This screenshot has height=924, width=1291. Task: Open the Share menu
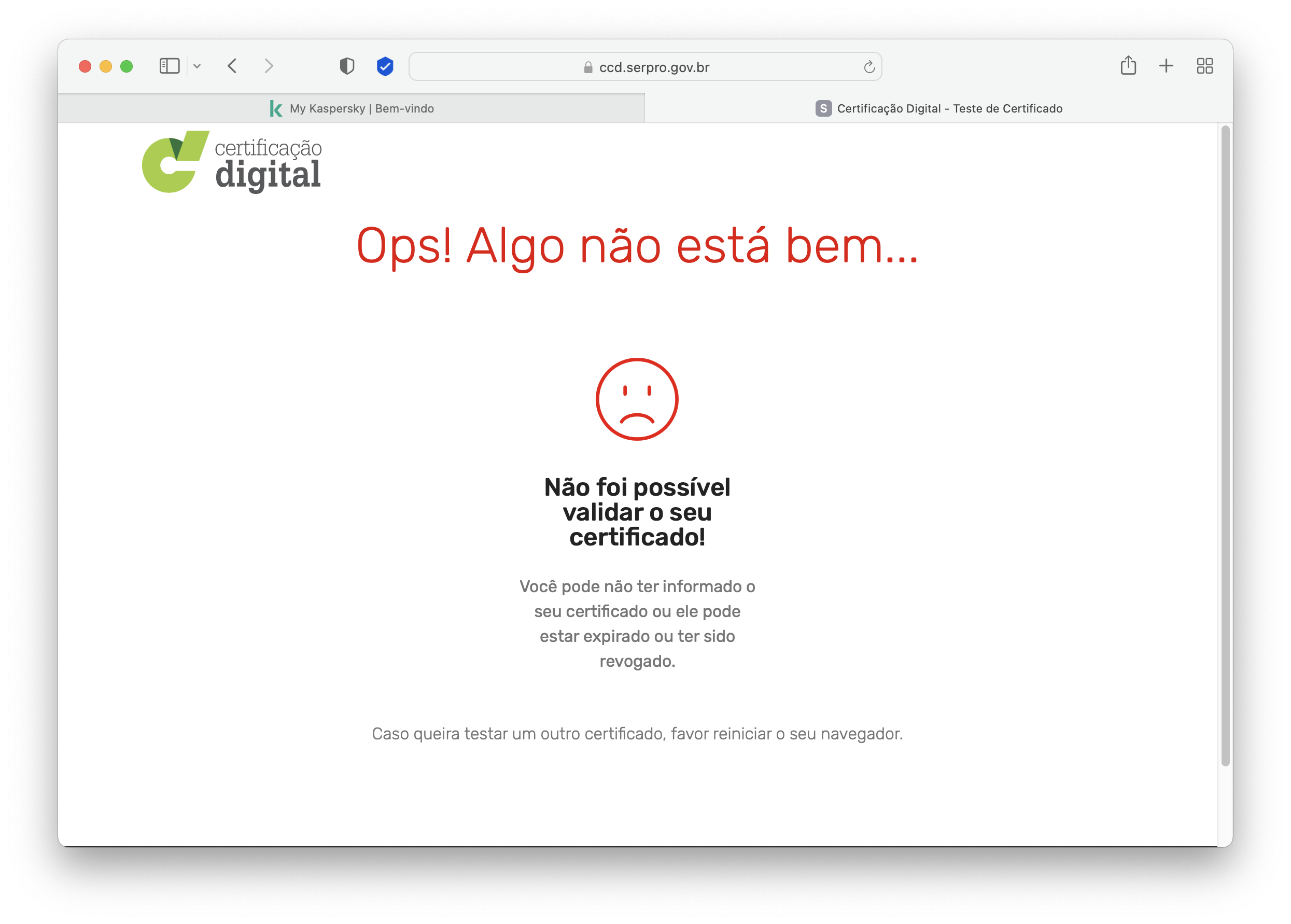pyautogui.click(x=1128, y=65)
